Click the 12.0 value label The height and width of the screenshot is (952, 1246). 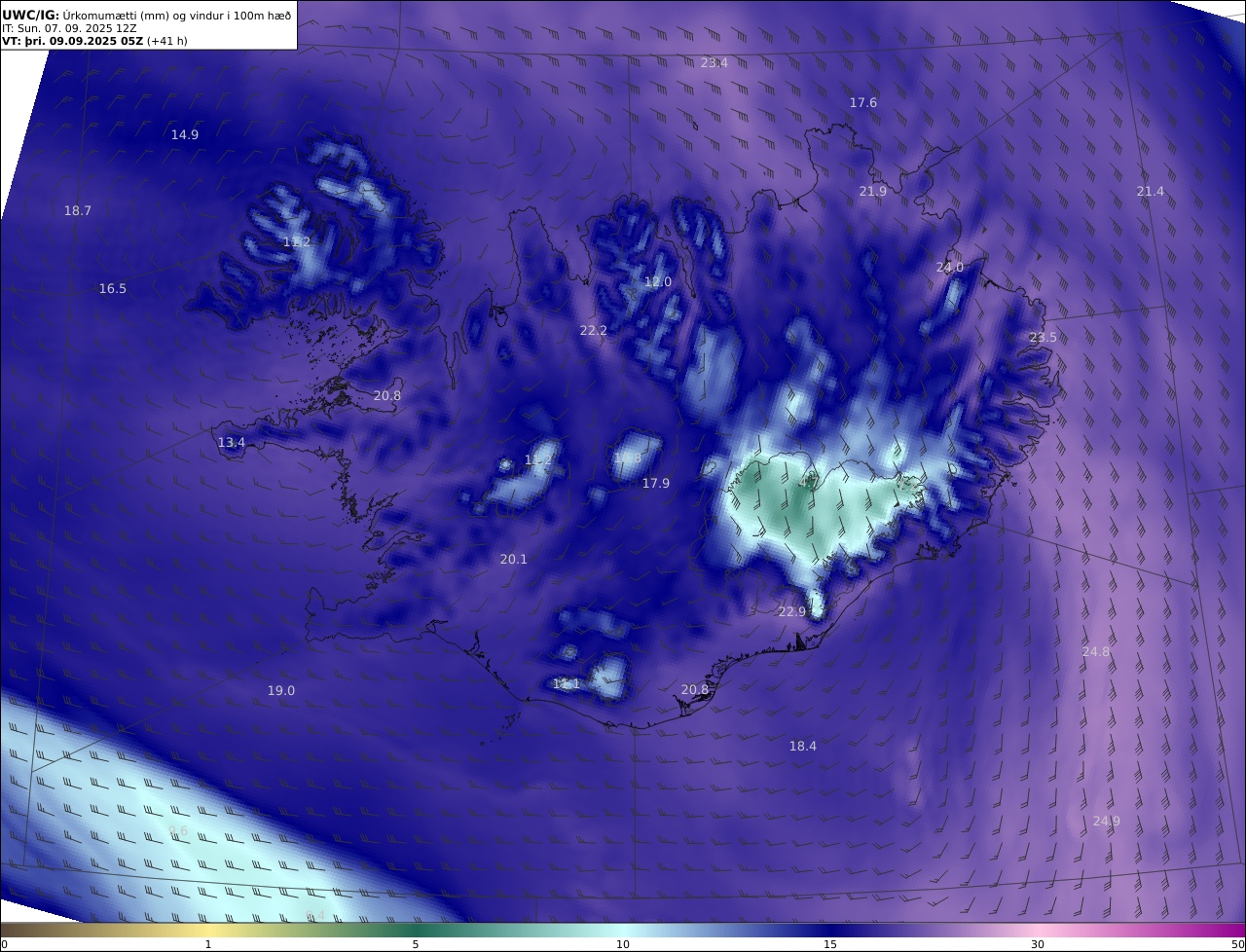click(x=658, y=281)
